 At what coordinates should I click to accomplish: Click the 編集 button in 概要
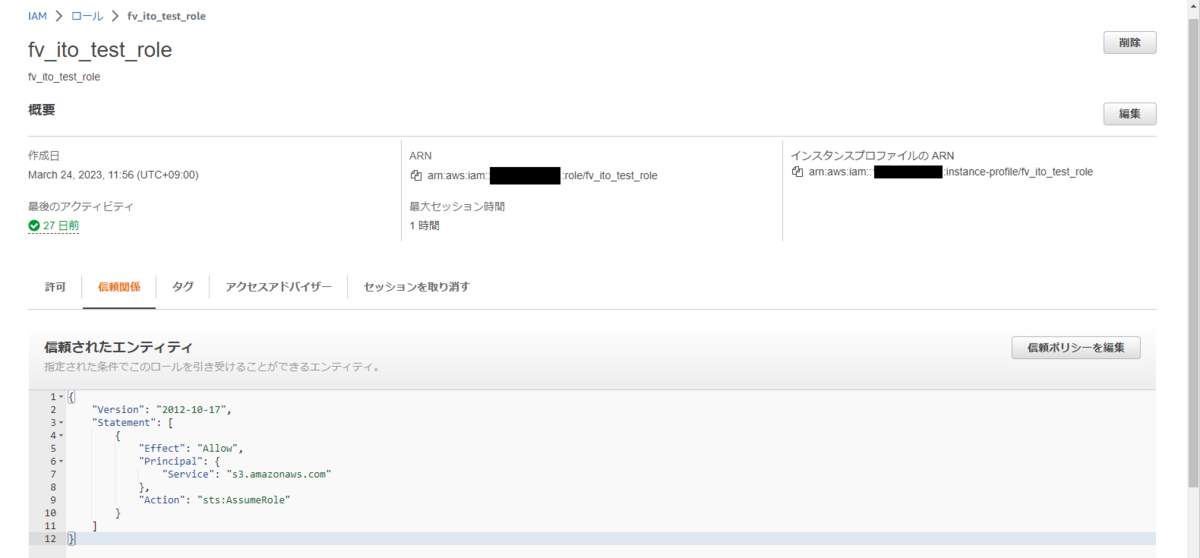(x=1130, y=114)
